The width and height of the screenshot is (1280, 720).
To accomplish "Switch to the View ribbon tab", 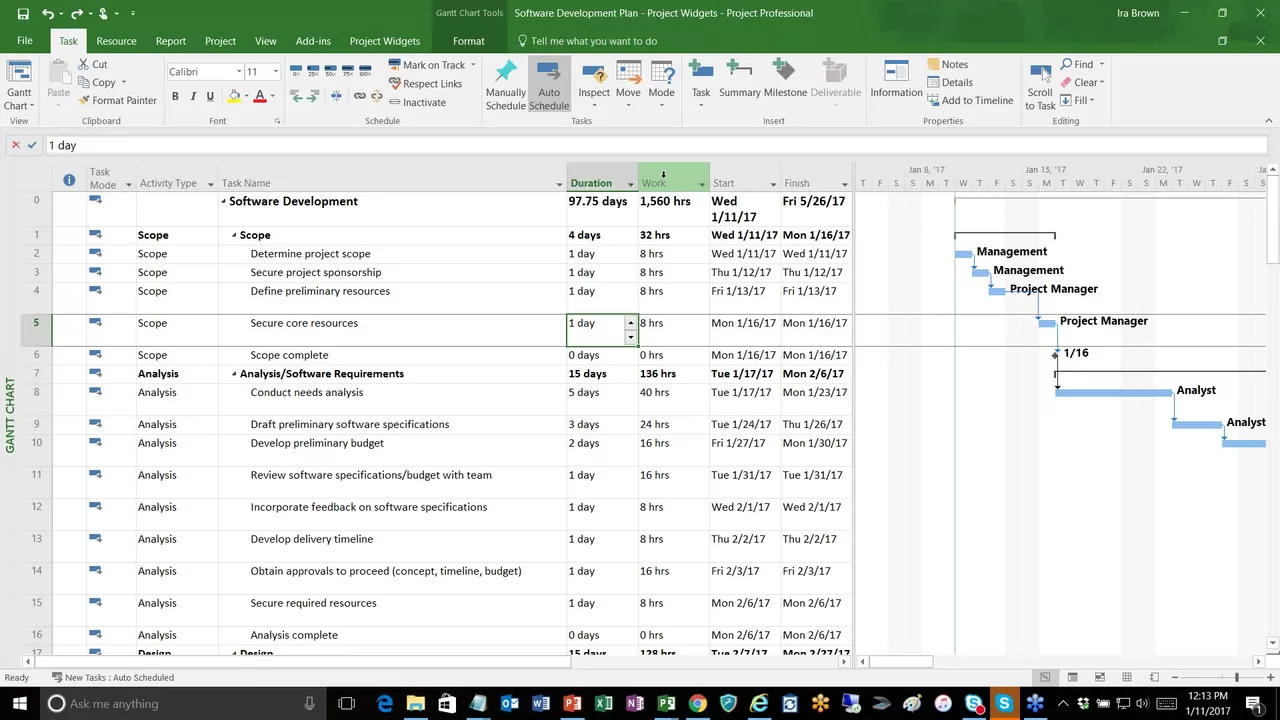I will [265, 41].
